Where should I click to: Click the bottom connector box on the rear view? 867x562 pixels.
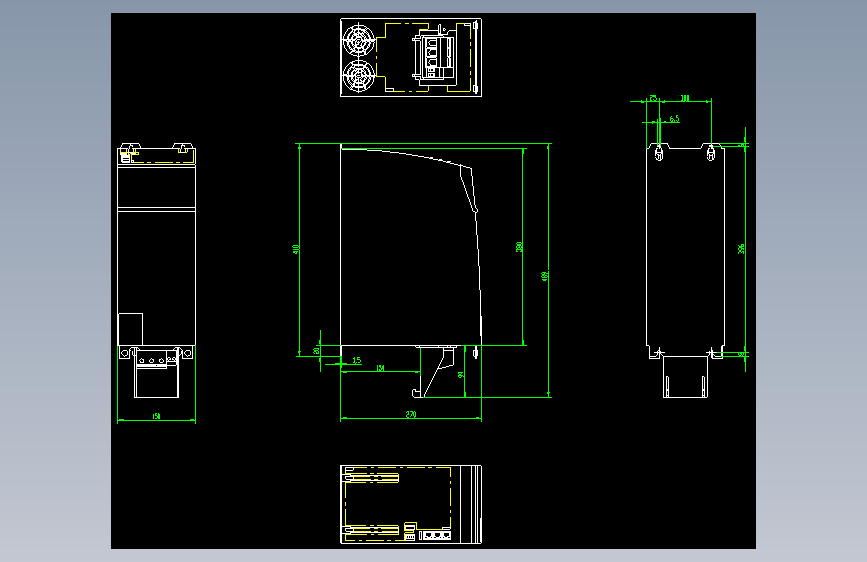686,377
